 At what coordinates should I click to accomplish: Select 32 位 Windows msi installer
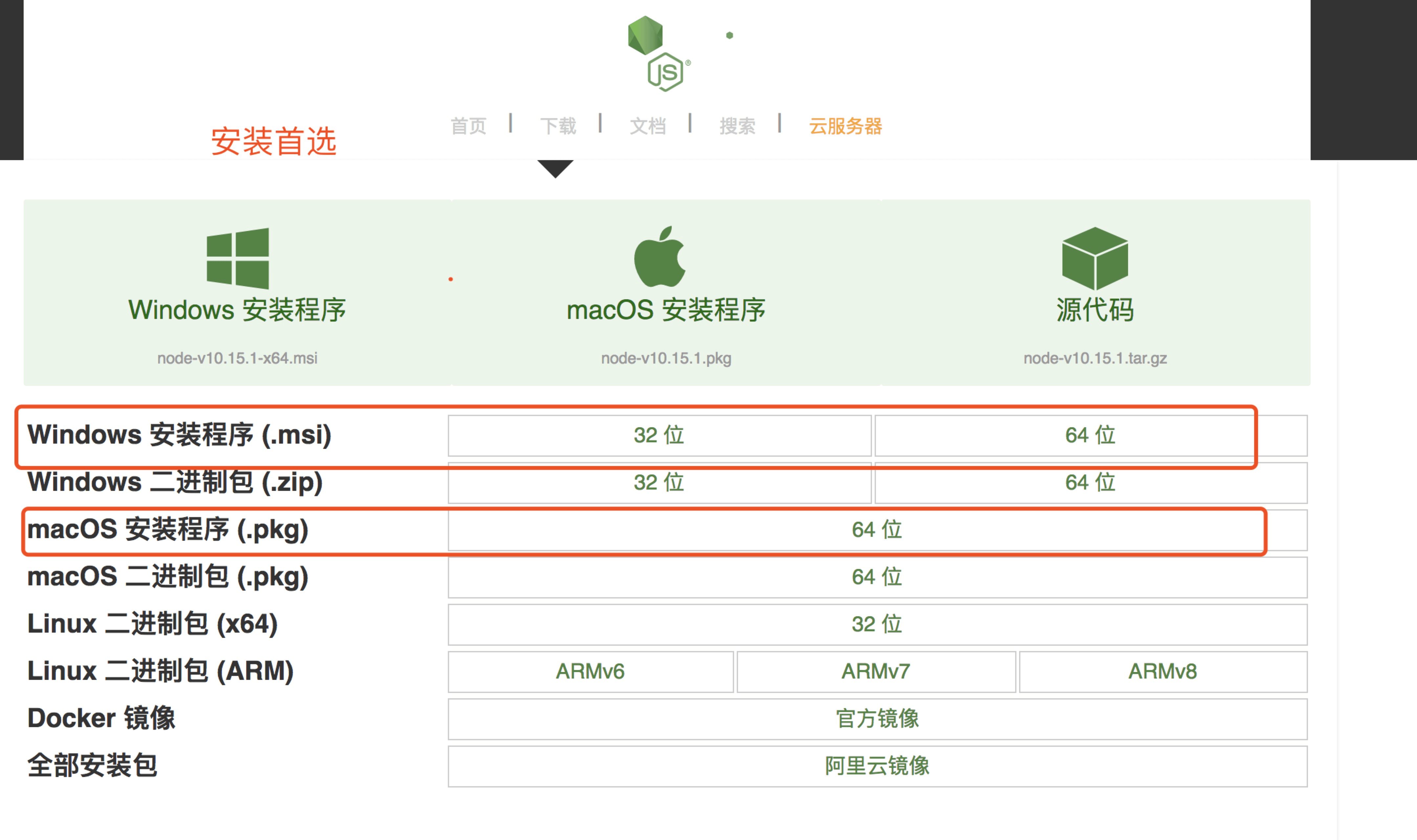pyautogui.click(x=659, y=435)
